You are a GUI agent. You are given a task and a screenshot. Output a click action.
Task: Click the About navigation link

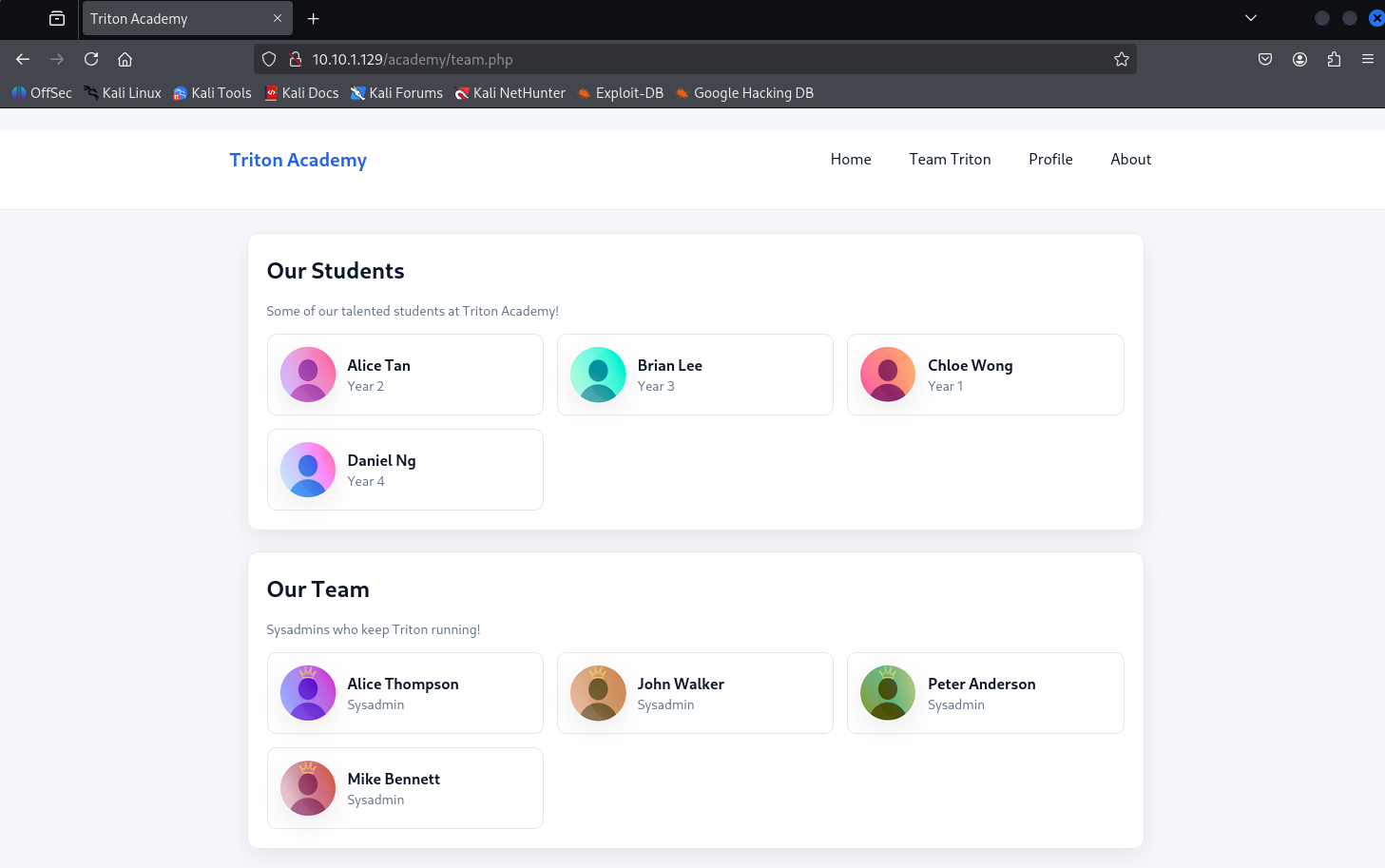pos(1130,159)
